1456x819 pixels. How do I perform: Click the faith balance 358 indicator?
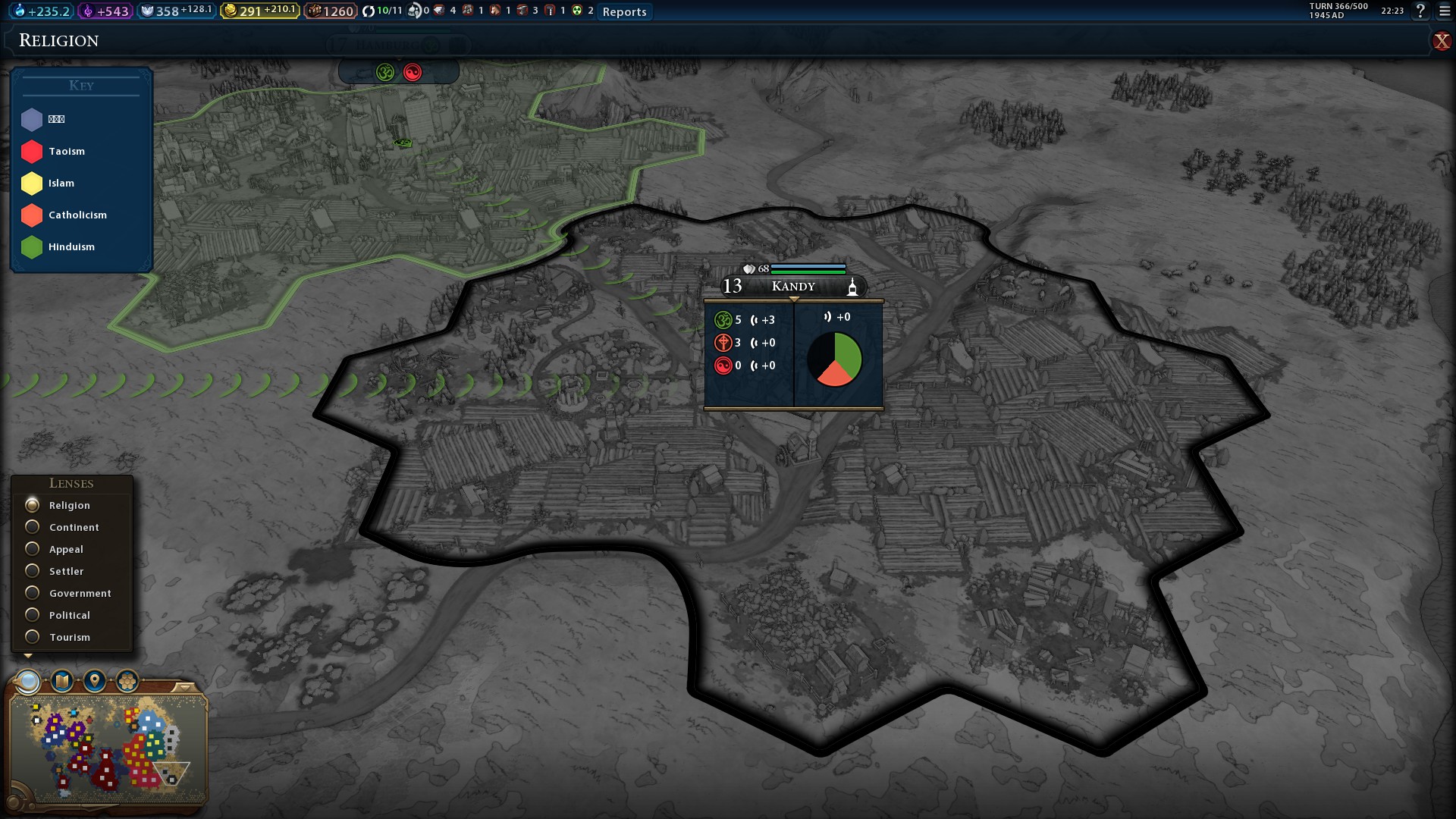pyautogui.click(x=176, y=11)
